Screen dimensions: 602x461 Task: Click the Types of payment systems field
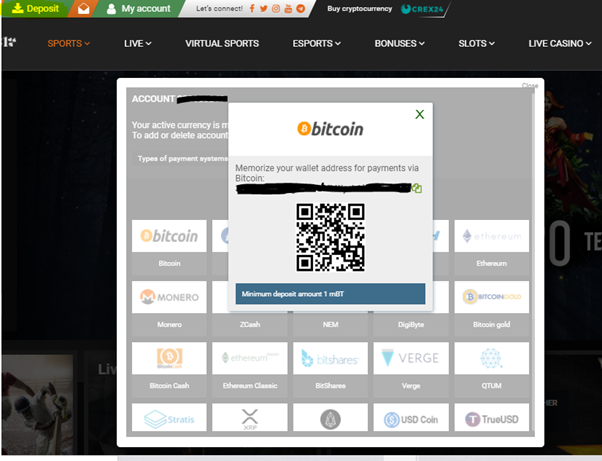(180, 159)
